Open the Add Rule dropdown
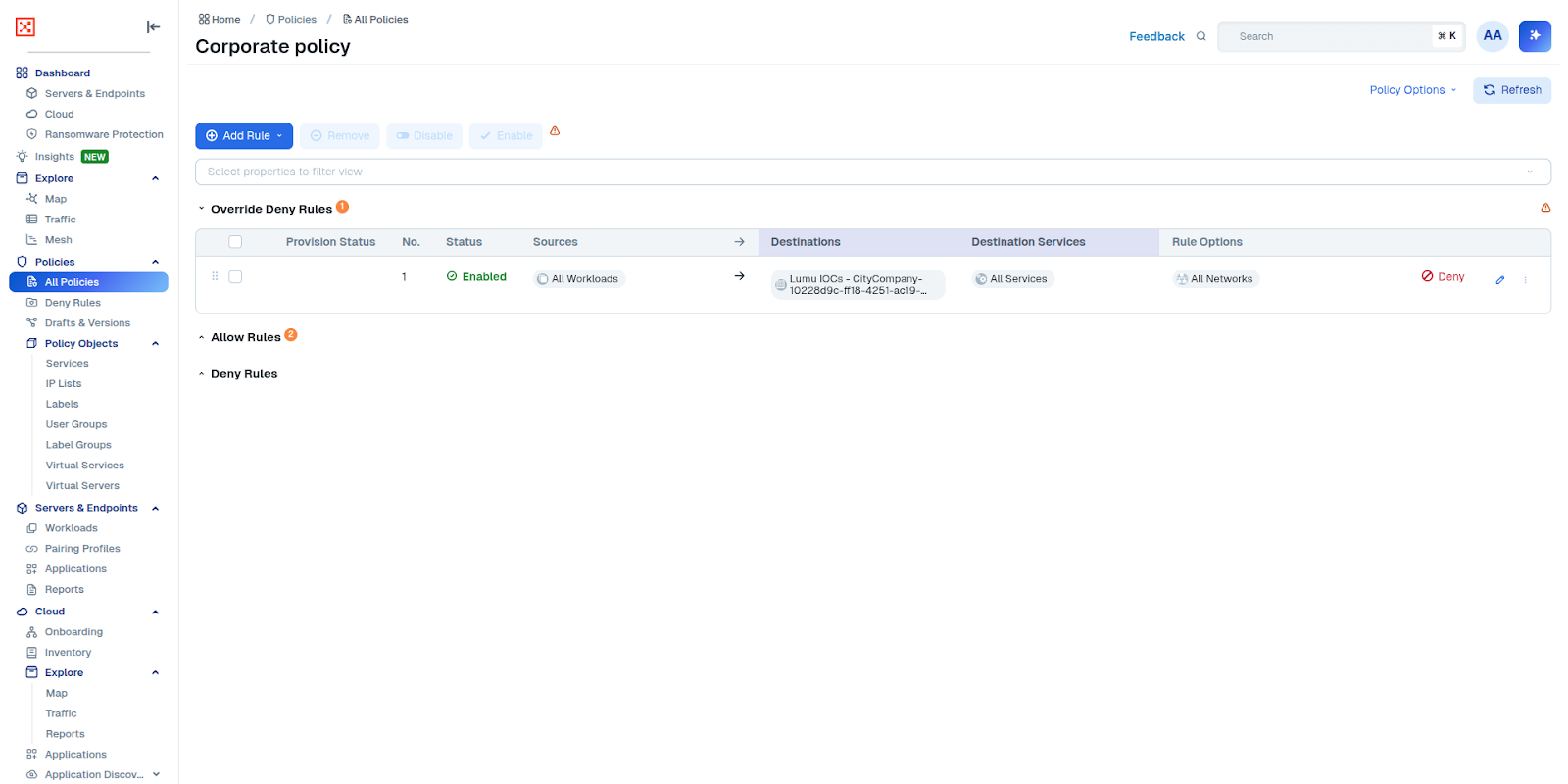Image resolution: width=1568 pixels, height=784 pixels. (244, 136)
